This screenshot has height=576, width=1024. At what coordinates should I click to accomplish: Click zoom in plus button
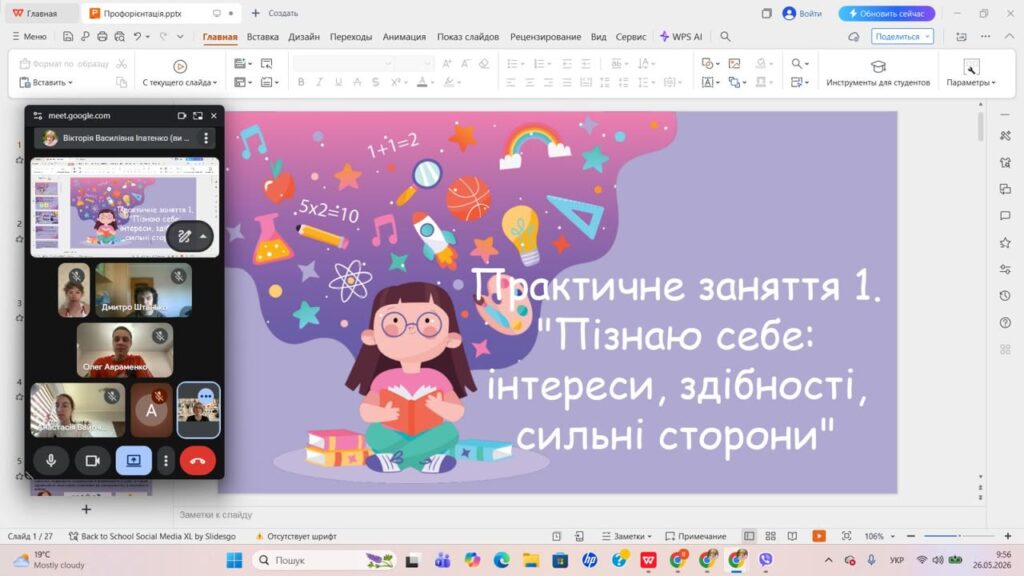pyautogui.click(x=1008, y=536)
